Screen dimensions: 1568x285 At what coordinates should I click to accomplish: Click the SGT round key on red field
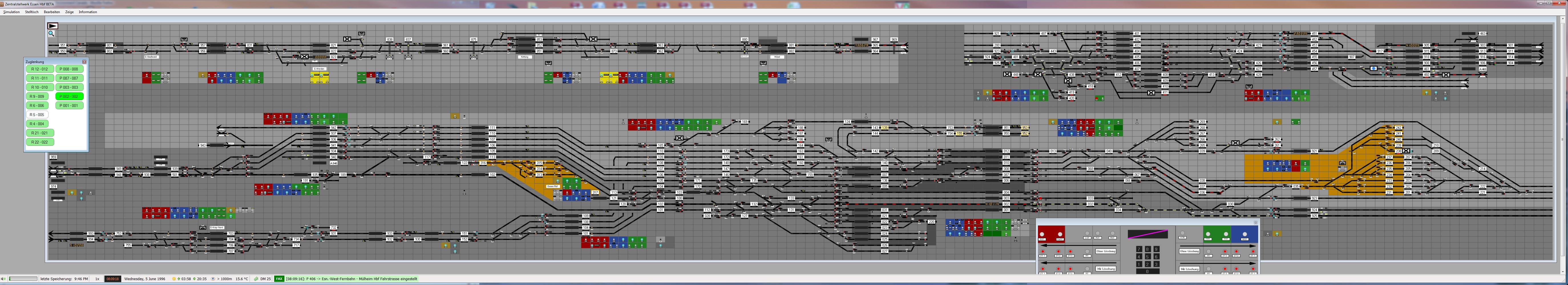1042,235
